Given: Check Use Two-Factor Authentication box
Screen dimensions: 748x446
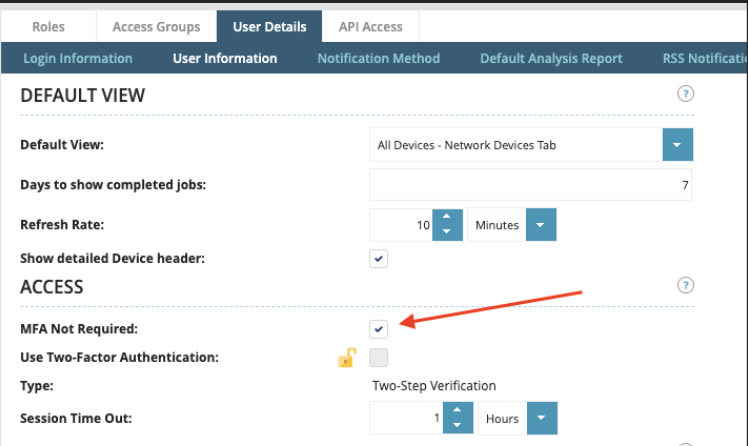Looking at the screenshot, I should 379,357.
